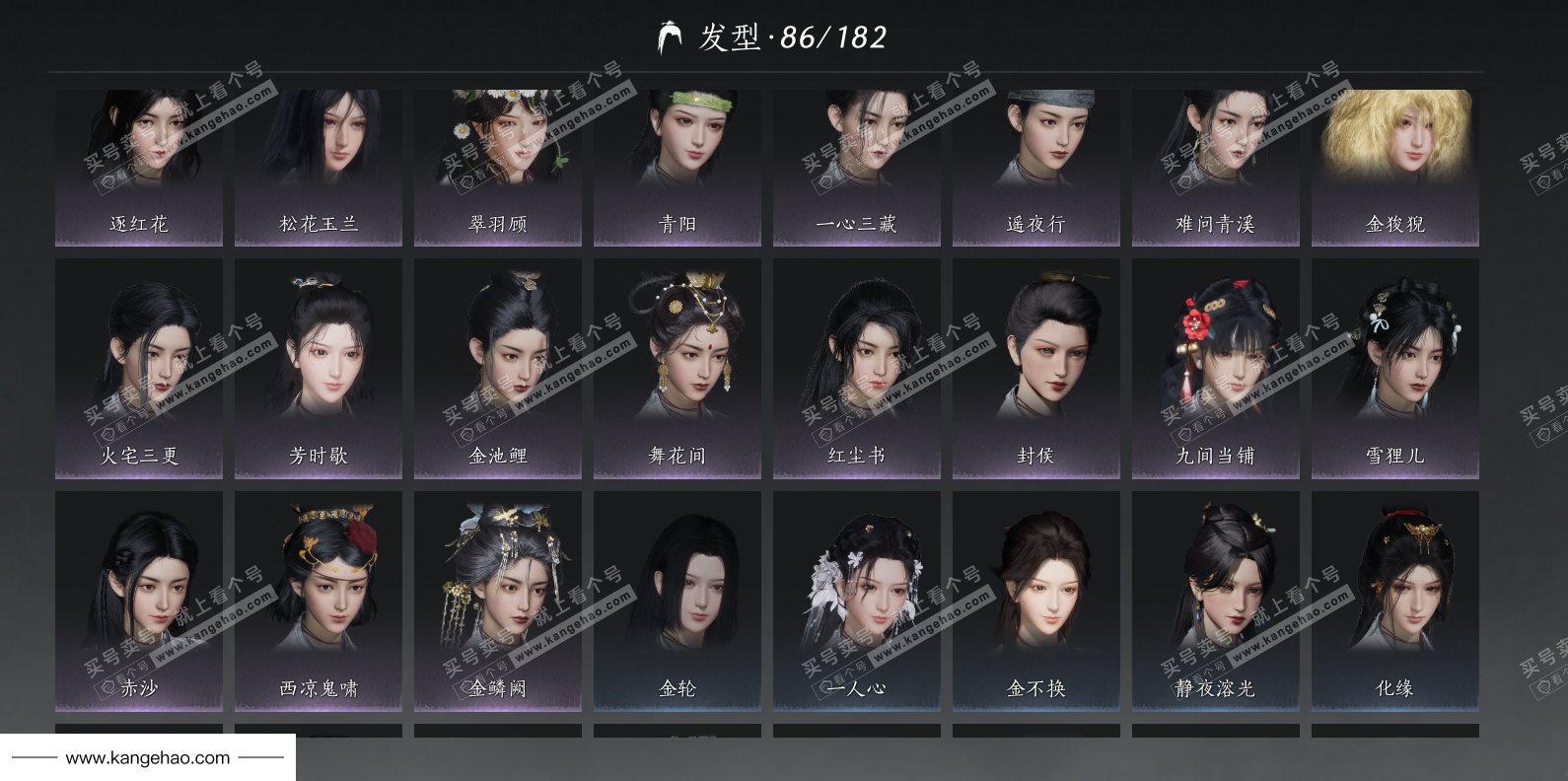Select the 西凉鬼啸 hairstyle
The height and width of the screenshot is (781, 1568).
click(319, 602)
